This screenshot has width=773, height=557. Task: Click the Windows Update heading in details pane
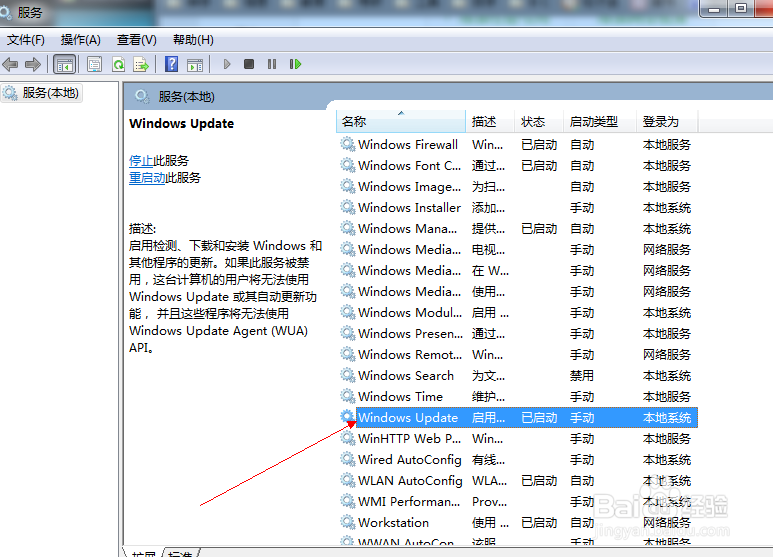coord(181,123)
